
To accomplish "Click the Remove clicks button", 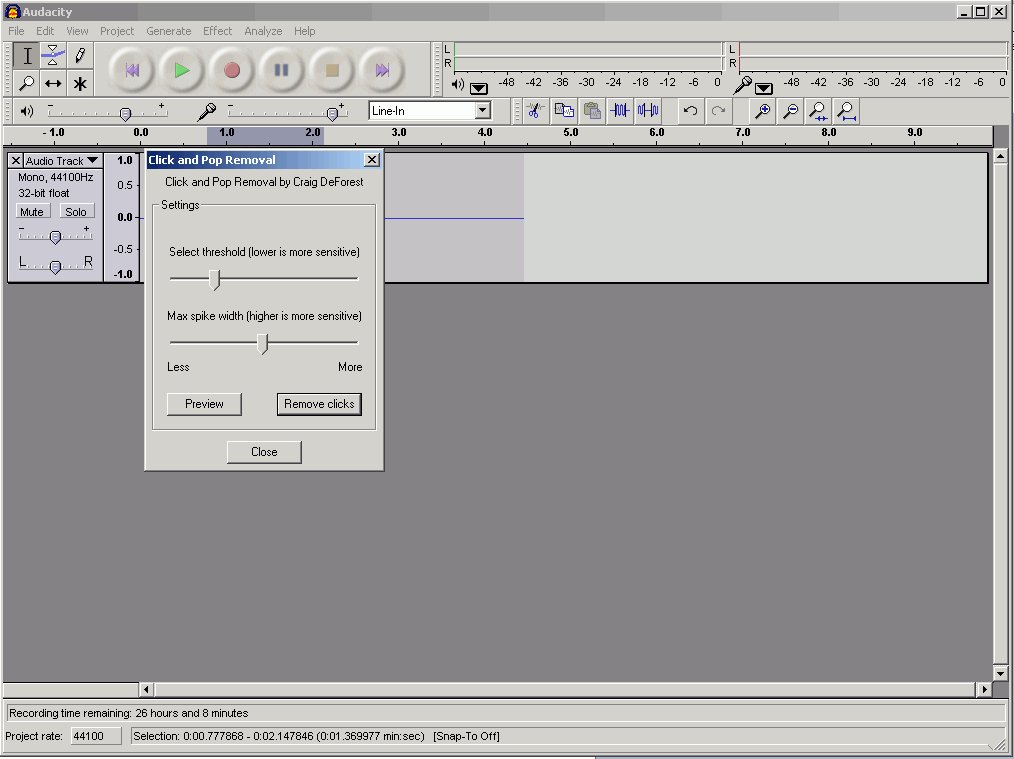I will [x=319, y=404].
